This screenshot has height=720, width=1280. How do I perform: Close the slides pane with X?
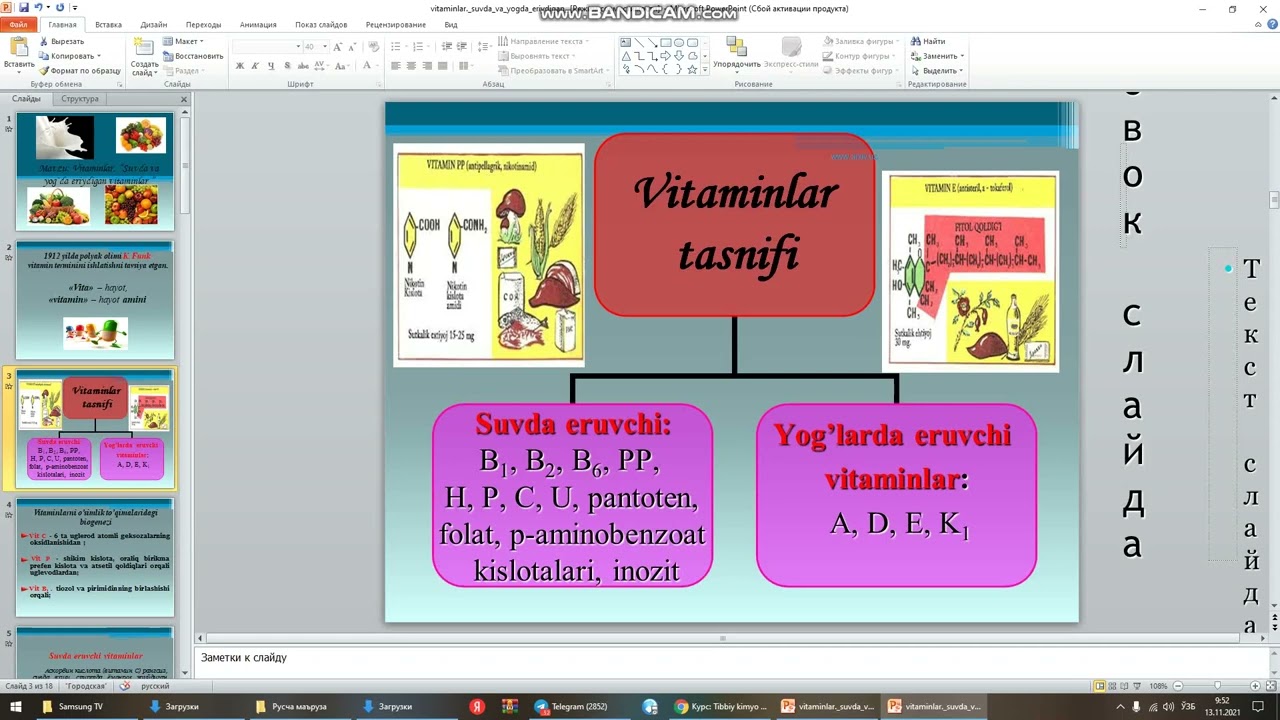click(183, 99)
